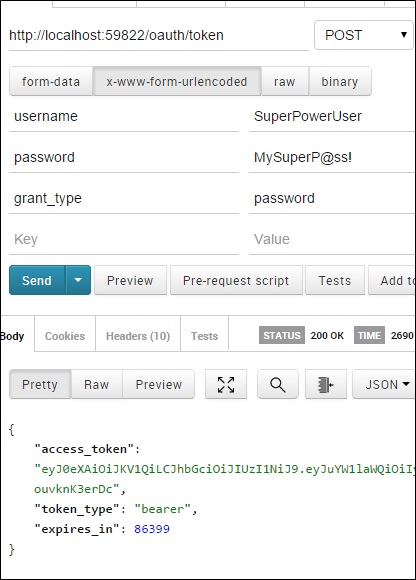Open the Headers (10) tab

click(x=138, y=336)
